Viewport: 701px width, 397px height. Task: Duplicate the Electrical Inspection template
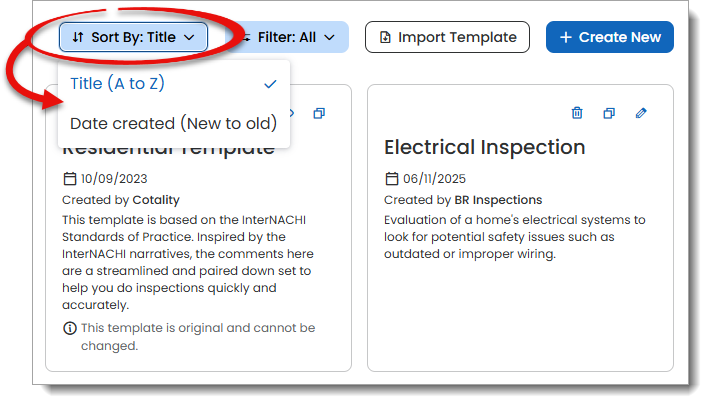point(609,113)
